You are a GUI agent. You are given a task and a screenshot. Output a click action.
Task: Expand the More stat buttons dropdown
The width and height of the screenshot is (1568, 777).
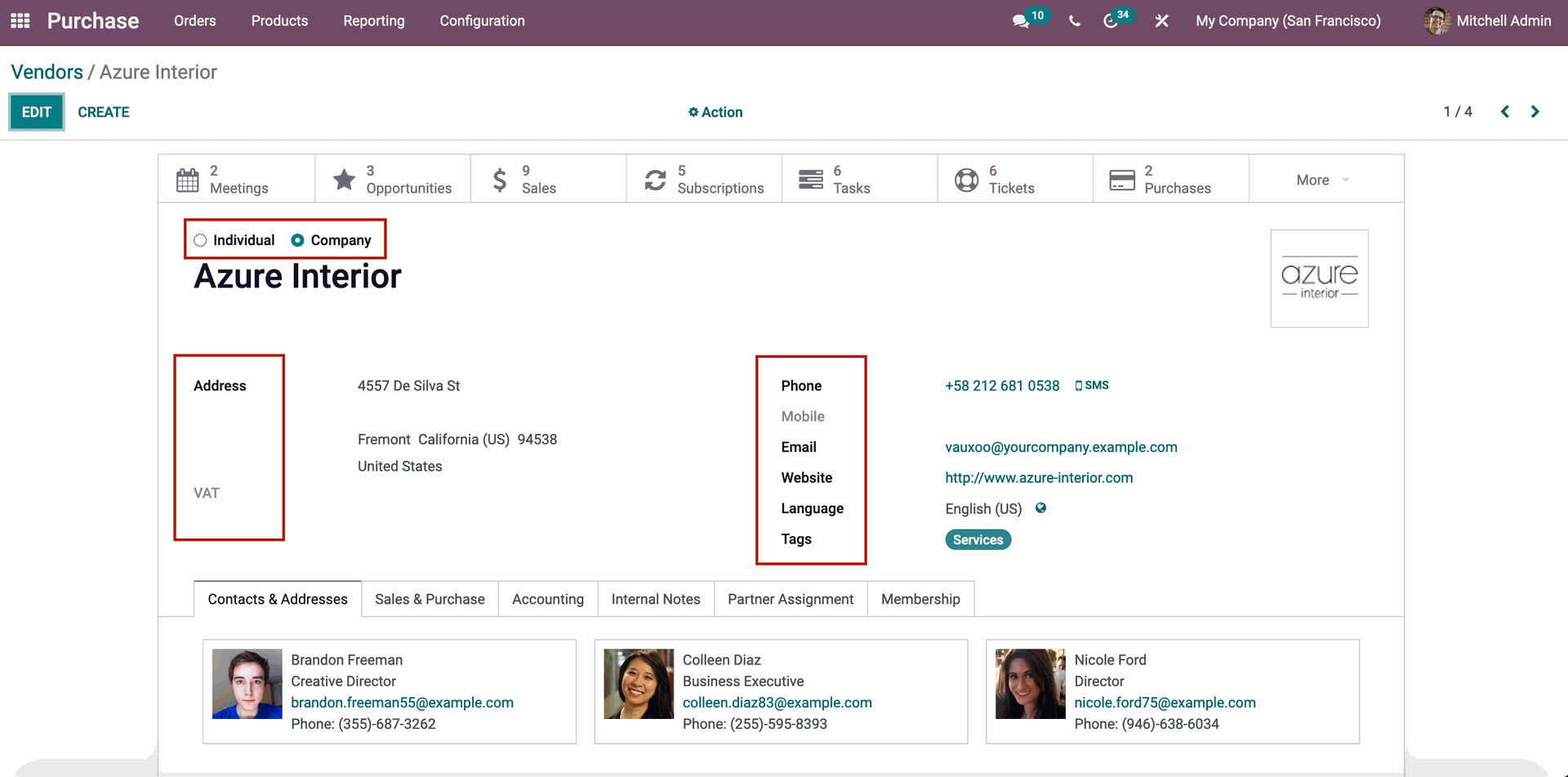point(1323,180)
